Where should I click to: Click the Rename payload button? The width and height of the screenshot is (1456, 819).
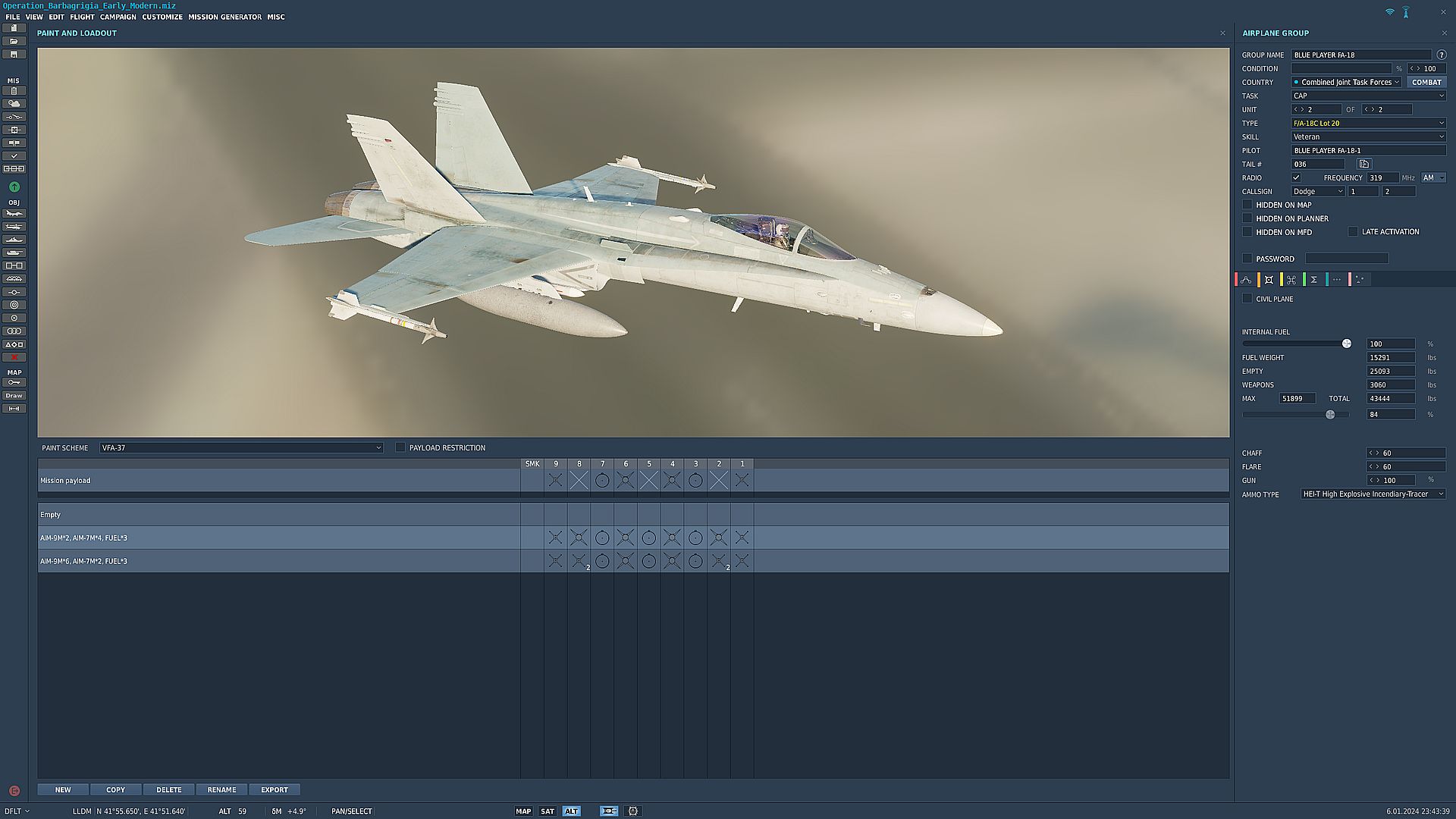click(x=221, y=789)
